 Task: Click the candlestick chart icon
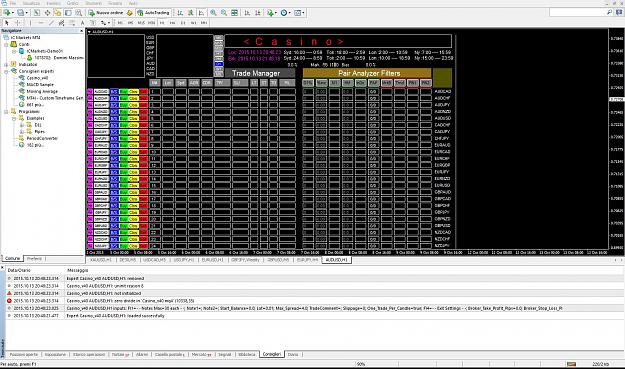pyautogui.click(x=191, y=13)
